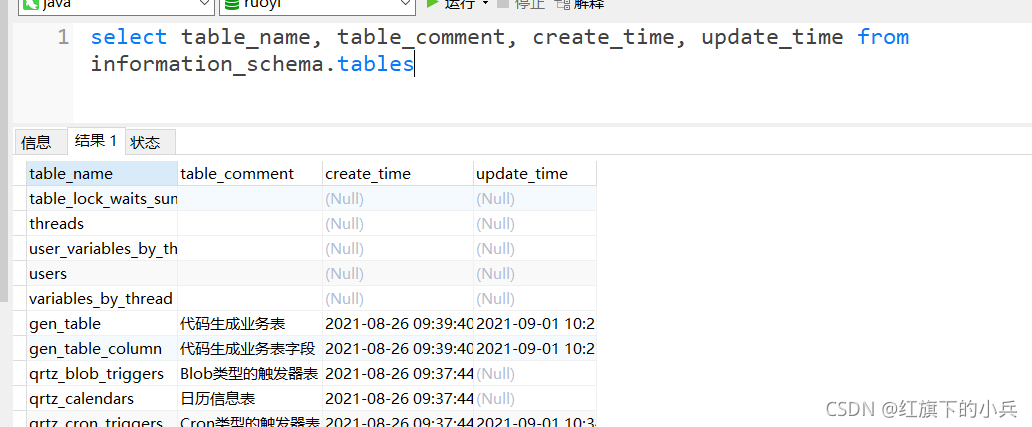Click the 代码生成业务表 comment cell
This screenshot has width=1032, height=427.
click(250, 324)
